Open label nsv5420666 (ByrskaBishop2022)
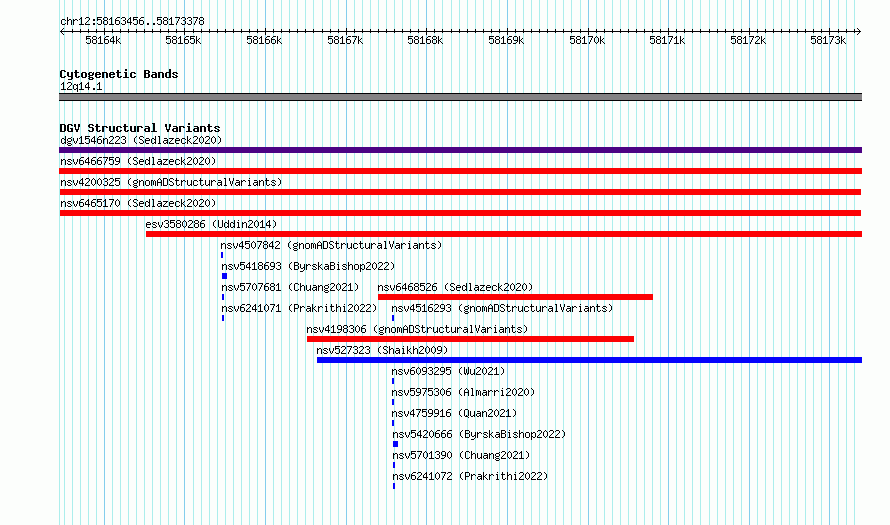The width and height of the screenshot is (890, 525). coord(480,434)
